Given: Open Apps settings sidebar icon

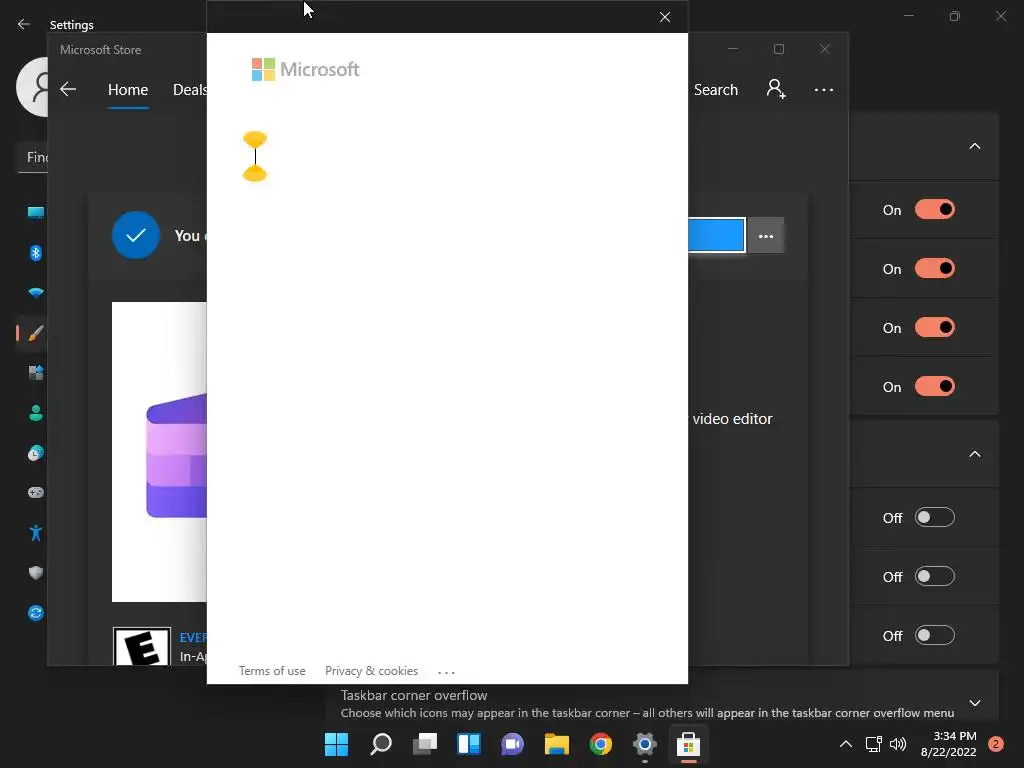Looking at the screenshot, I should pyautogui.click(x=36, y=373).
